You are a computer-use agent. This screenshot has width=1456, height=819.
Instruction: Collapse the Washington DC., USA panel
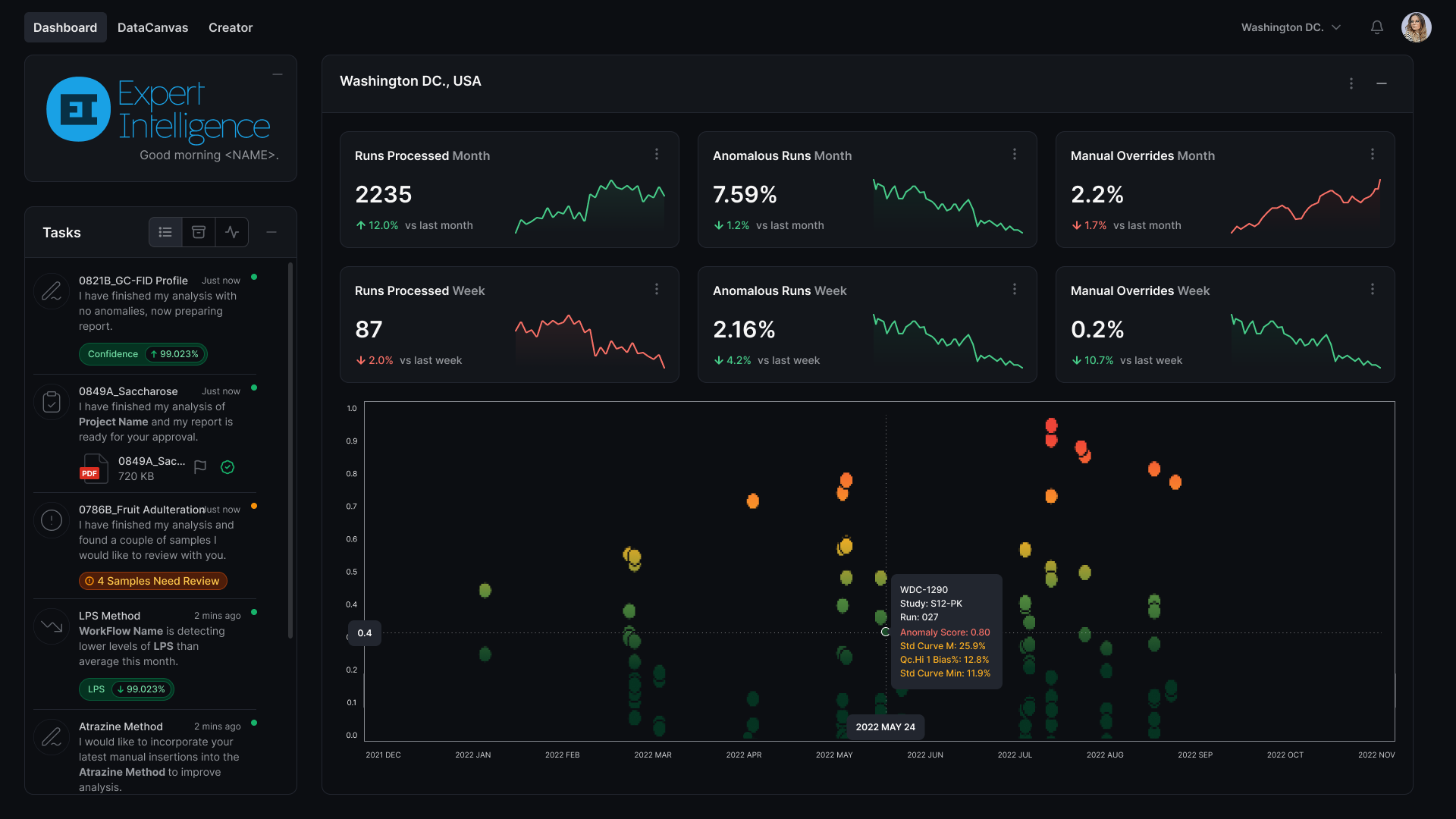[x=1382, y=83]
